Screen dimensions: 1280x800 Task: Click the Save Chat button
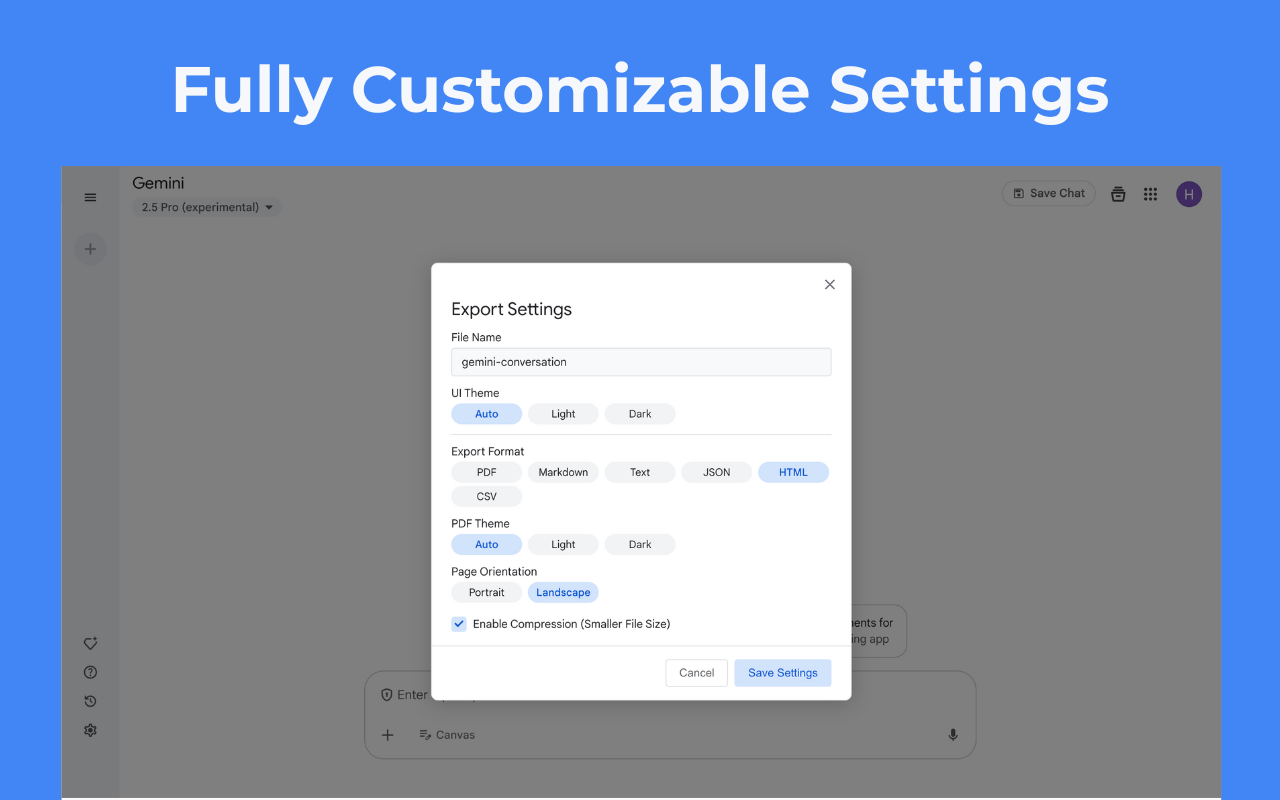(1048, 193)
